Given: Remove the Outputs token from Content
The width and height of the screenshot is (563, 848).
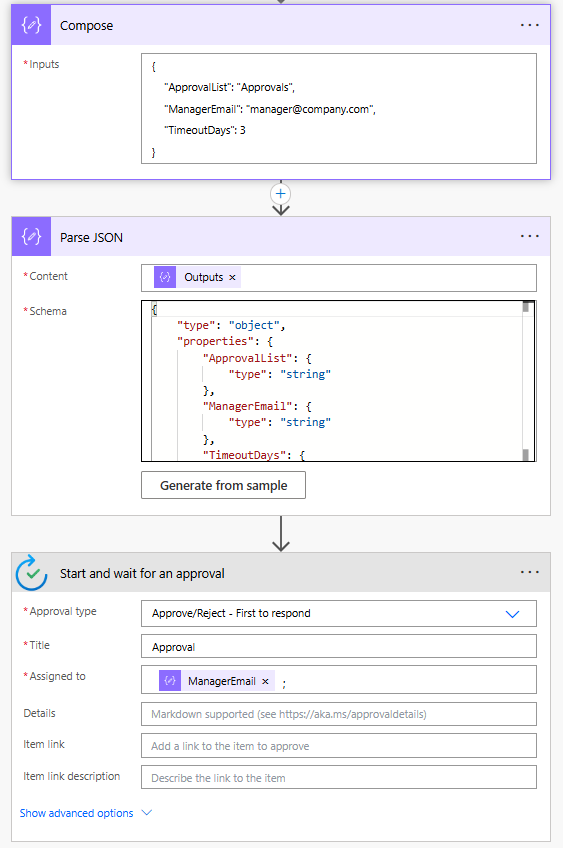Looking at the screenshot, I should click(x=232, y=277).
